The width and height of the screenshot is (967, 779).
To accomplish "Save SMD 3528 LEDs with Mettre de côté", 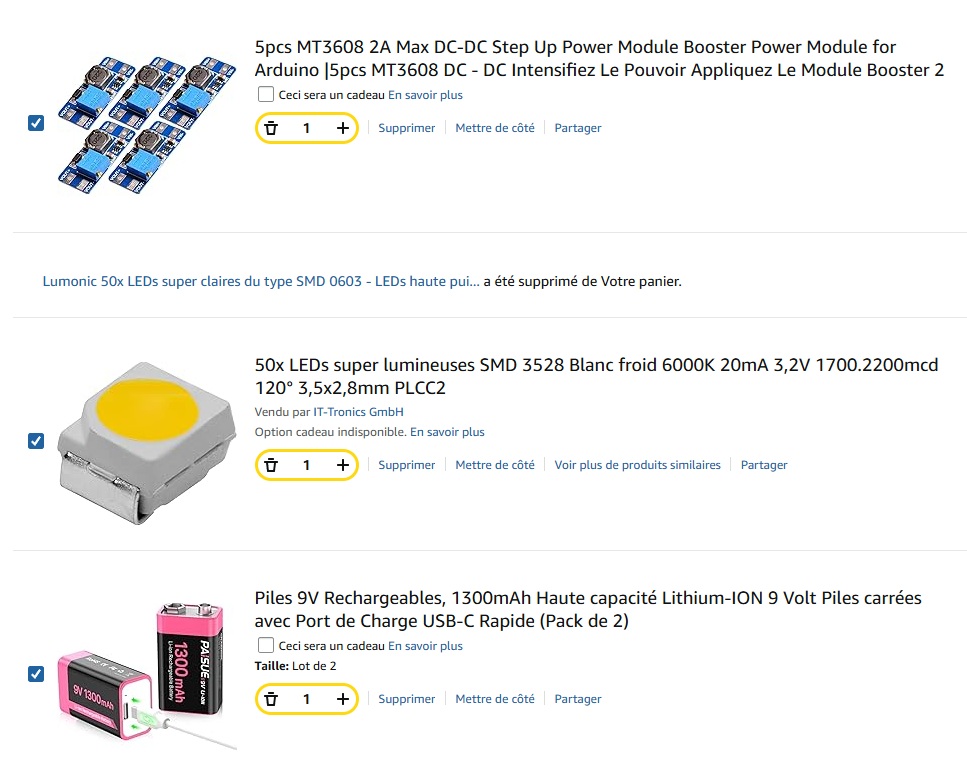I will pos(495,465).
